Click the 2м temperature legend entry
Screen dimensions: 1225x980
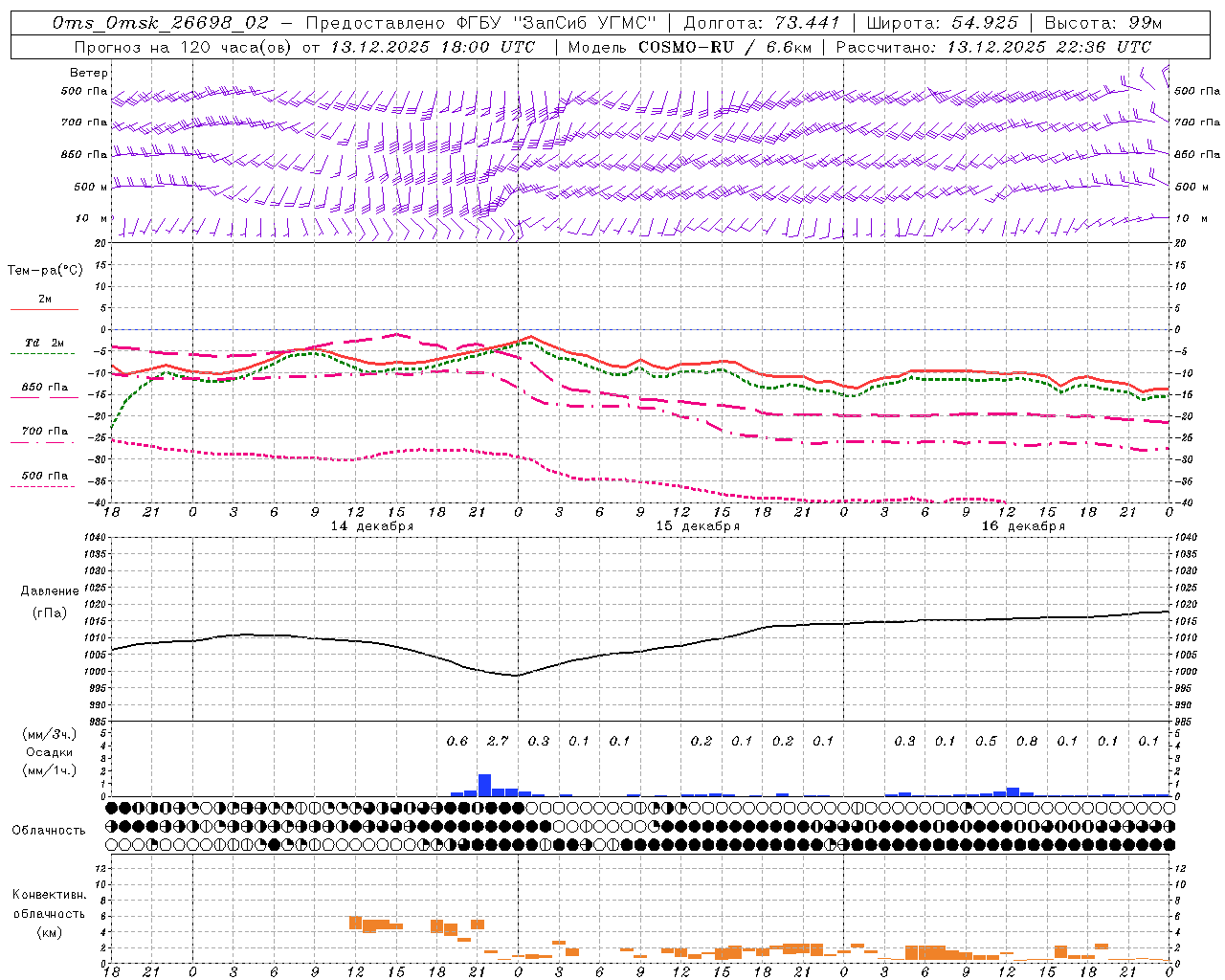pyautogui.click(x=45, y=300)
